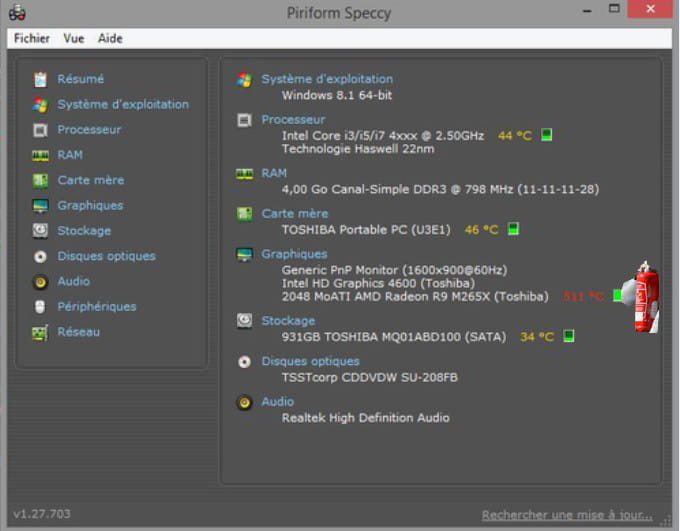680x531 pixels.
Task: Click Carte mère icon in summary panel
Action: tap(244, 214)
